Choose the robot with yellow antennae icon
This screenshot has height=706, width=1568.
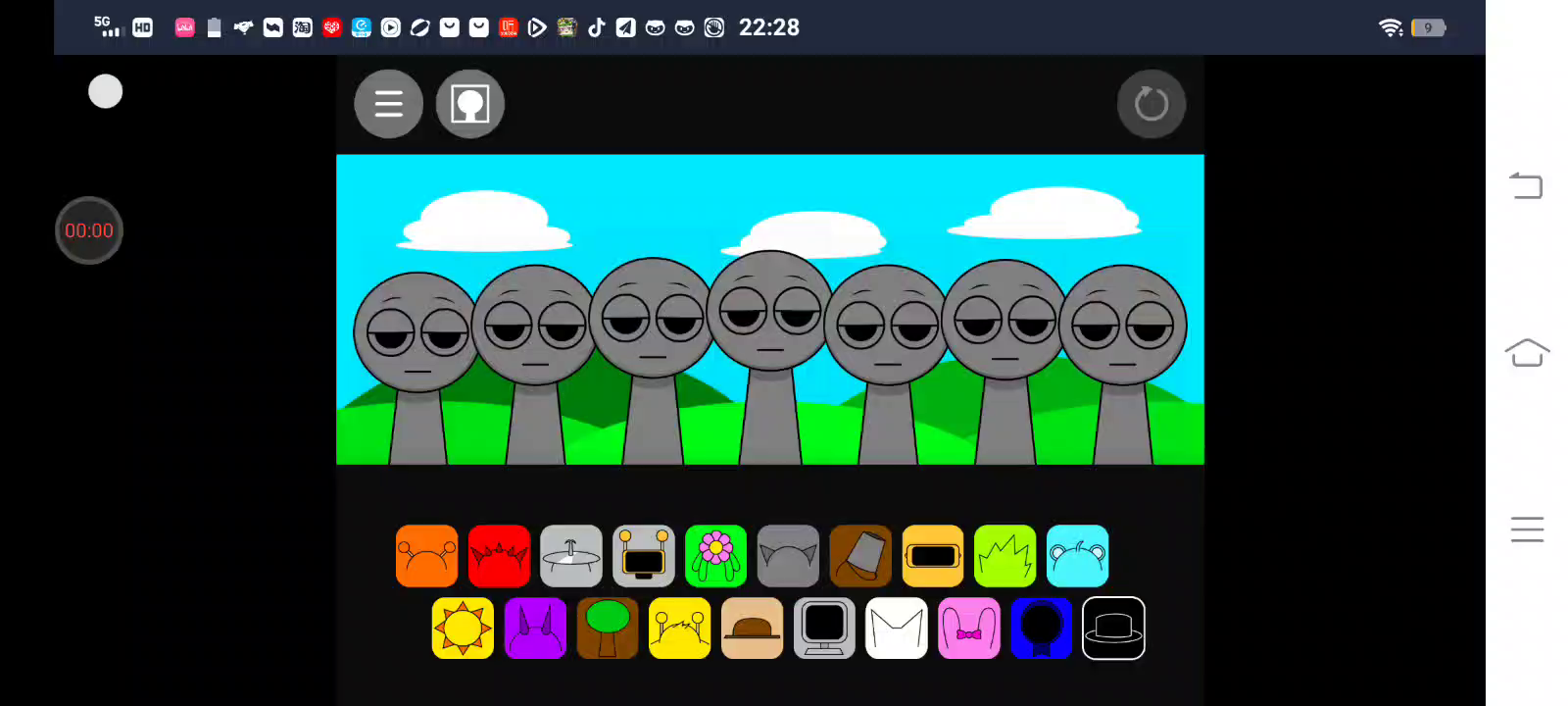(x=644, y=556)
